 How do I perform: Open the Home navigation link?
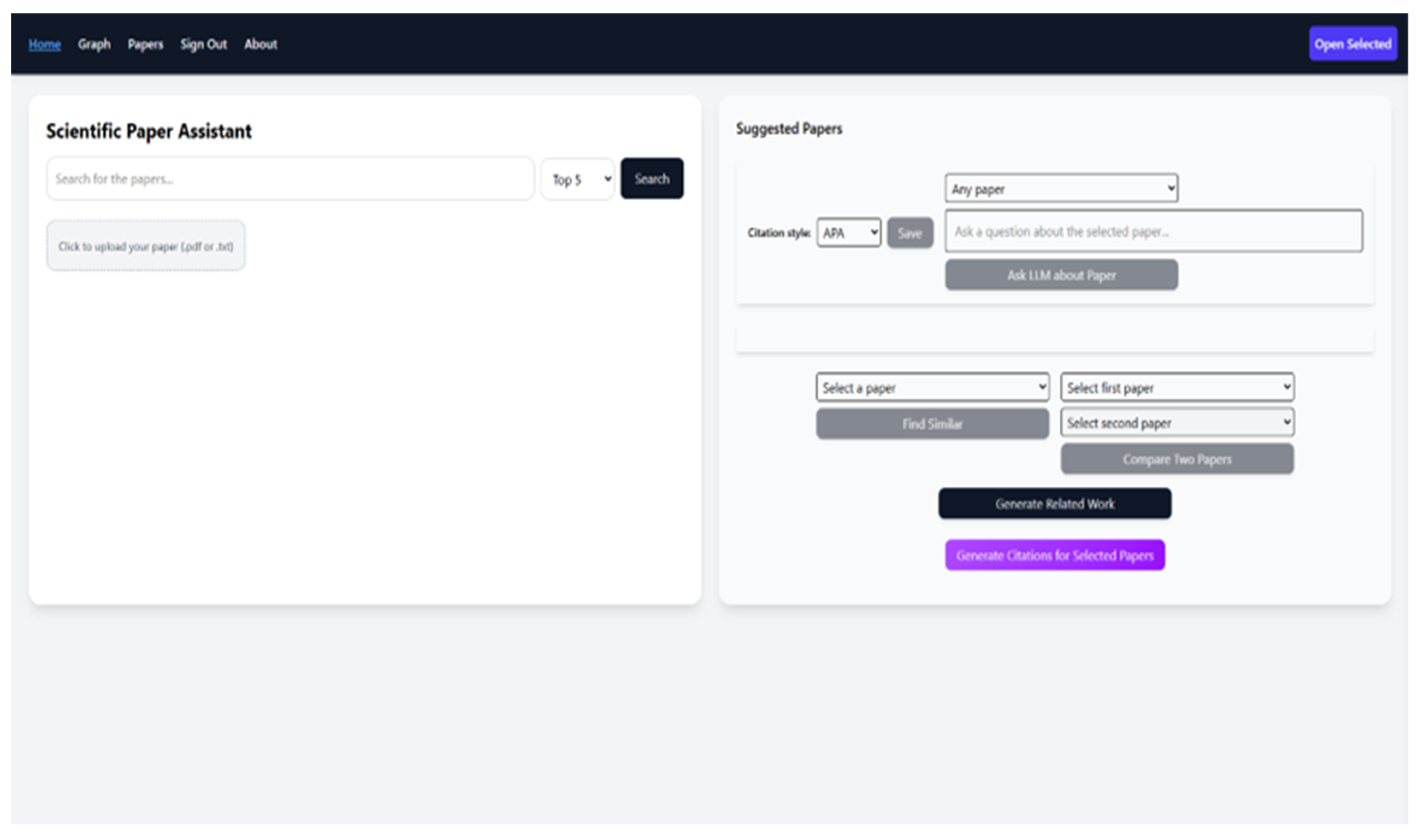click(44, 44)
